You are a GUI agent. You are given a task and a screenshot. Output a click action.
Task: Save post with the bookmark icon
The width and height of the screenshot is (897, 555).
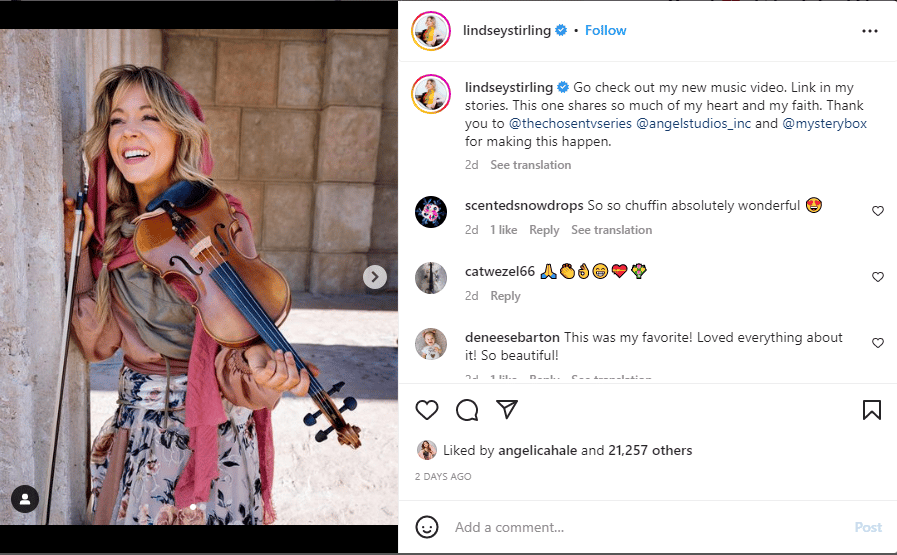click(x=871, y=410)
